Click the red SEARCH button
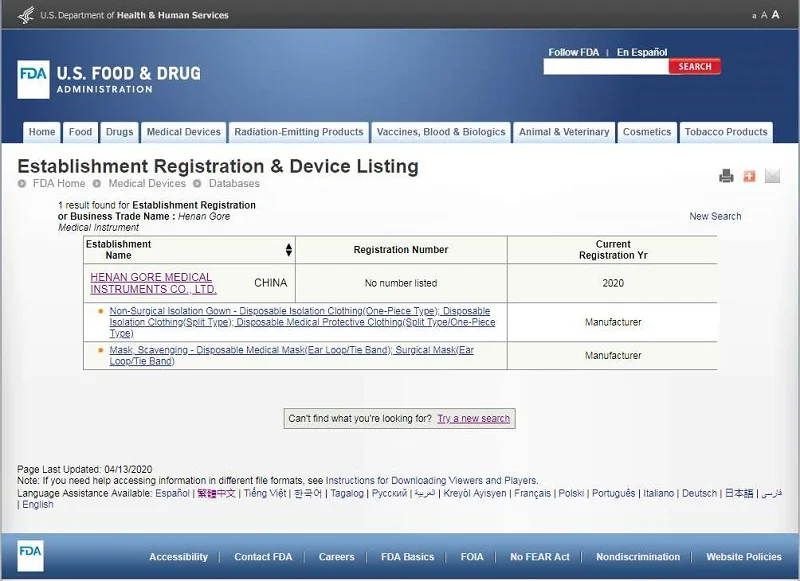800x581 pixels. tap(695, 66)
